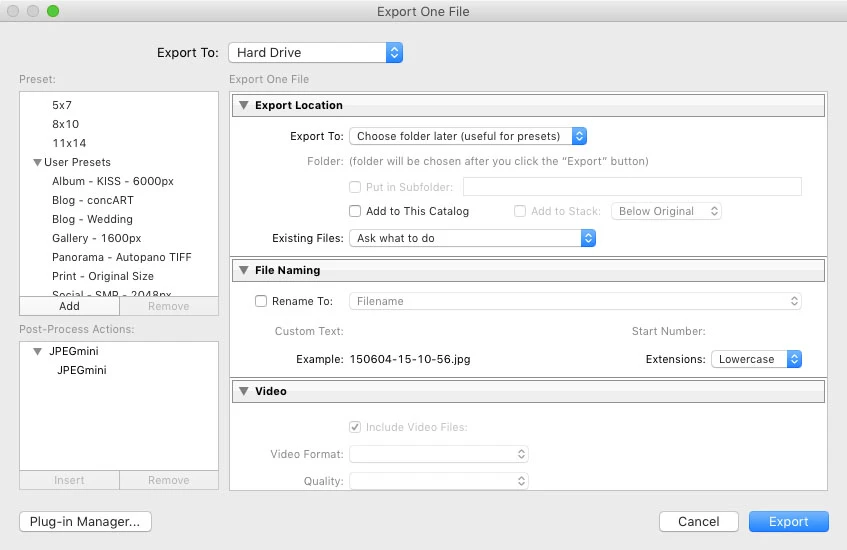Click the blue Export button
Image resolution: width=847 pixels, height=550 pixels.
pyautogui.click(x=789, y=522)
